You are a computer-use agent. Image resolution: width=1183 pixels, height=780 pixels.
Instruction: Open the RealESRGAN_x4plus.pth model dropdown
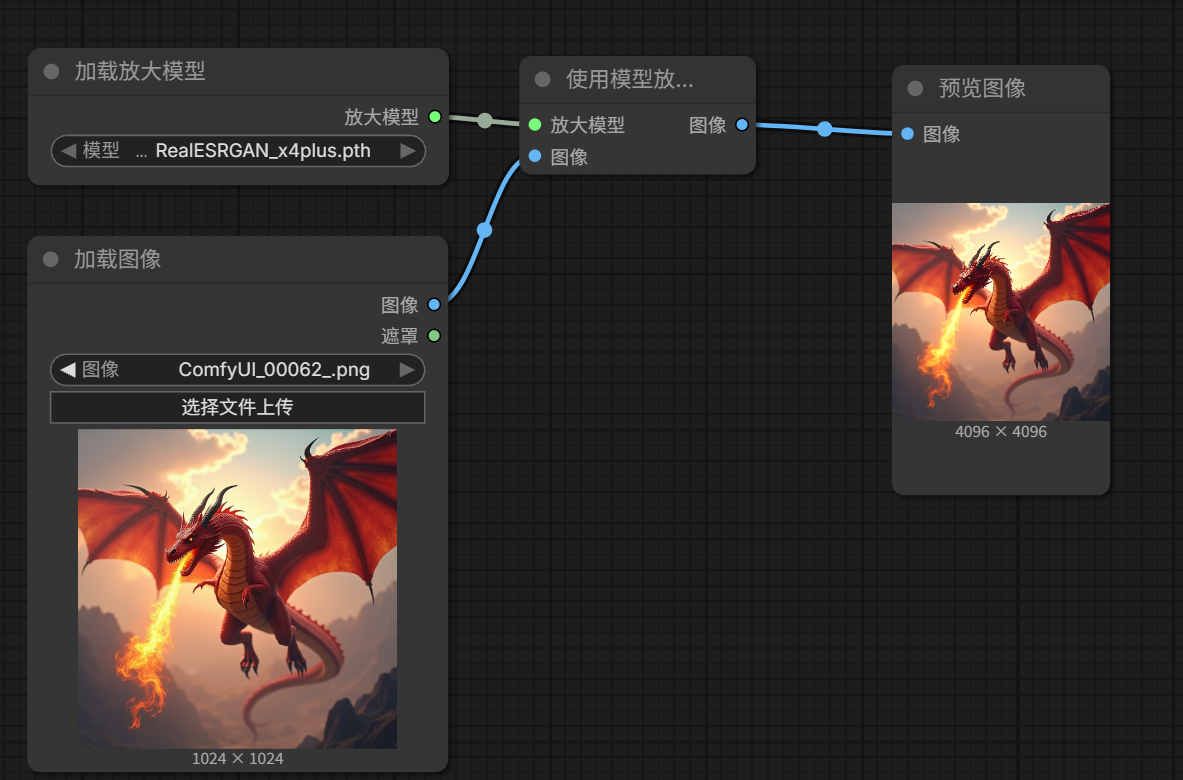[x=250, y=151]
